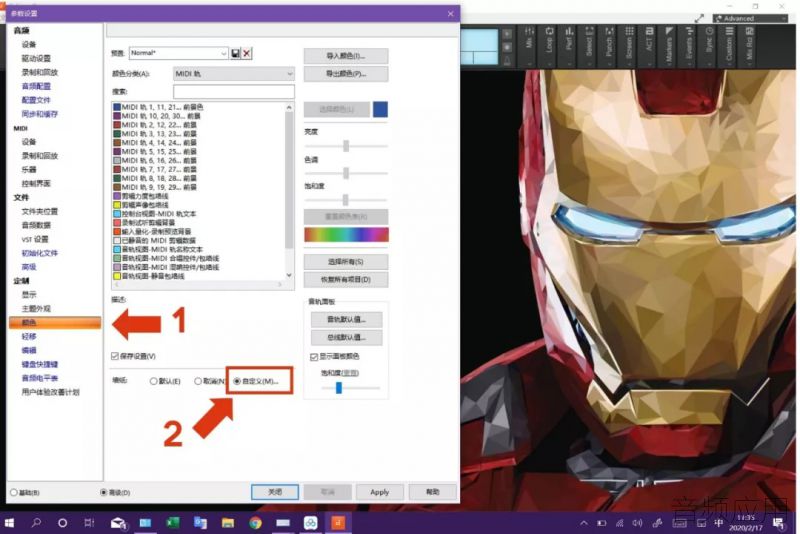This screenshot has height=534, width=800.
Task: Toggle full screen with the diagonal arrows icon
Action: [x=699, y=18]
